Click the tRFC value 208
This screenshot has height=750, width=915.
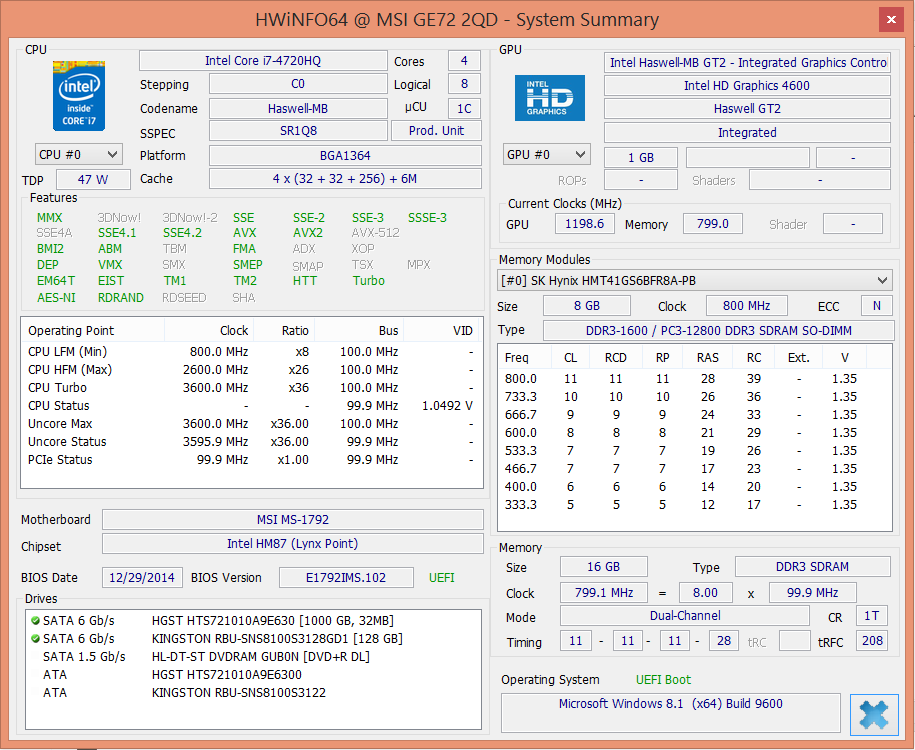tap(872, 641)
